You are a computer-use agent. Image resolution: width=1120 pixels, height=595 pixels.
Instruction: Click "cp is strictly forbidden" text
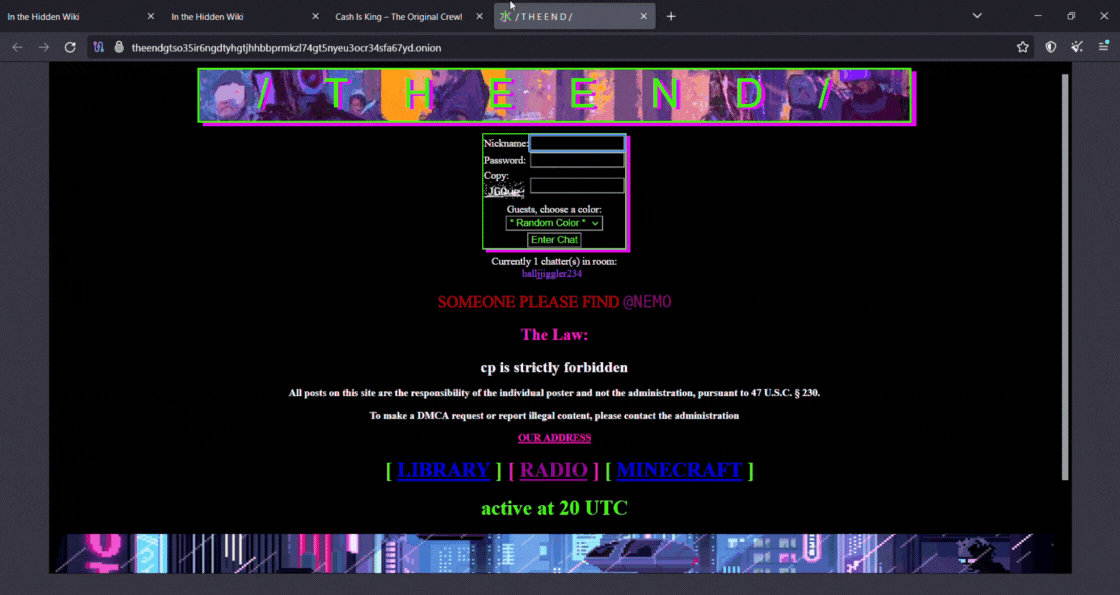(554, 367)
